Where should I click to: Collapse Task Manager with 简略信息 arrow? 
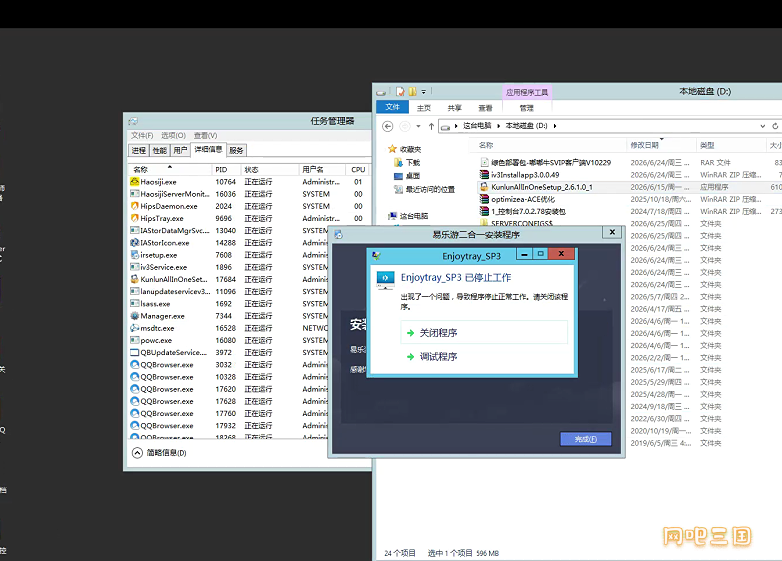(x=137, y=453)
